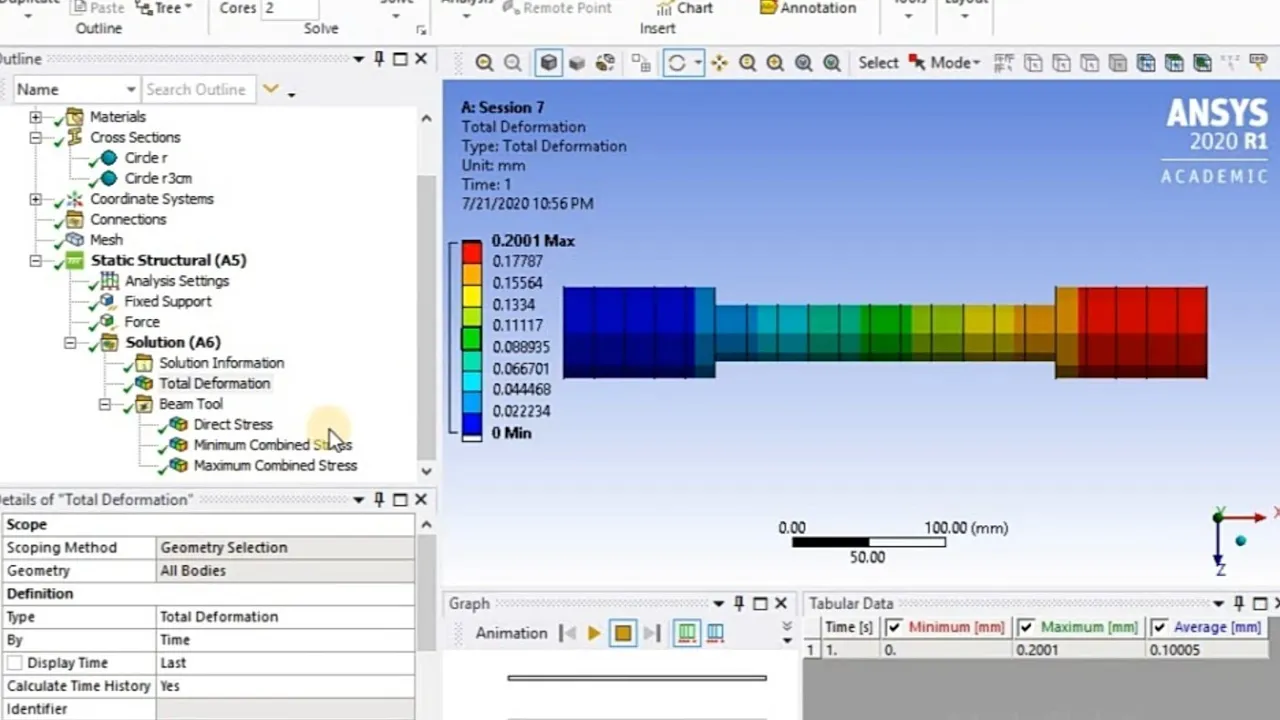Click the By field showing Time
1280x720 pixels.
point(285,640)
